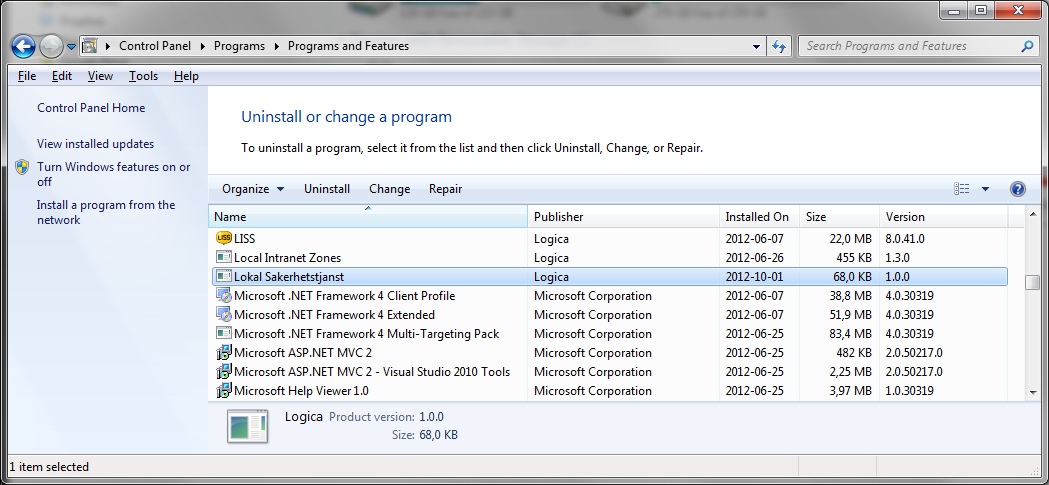
Task: Expand arrow after Control Panel breadcrumb
Action: pos(203,46)
